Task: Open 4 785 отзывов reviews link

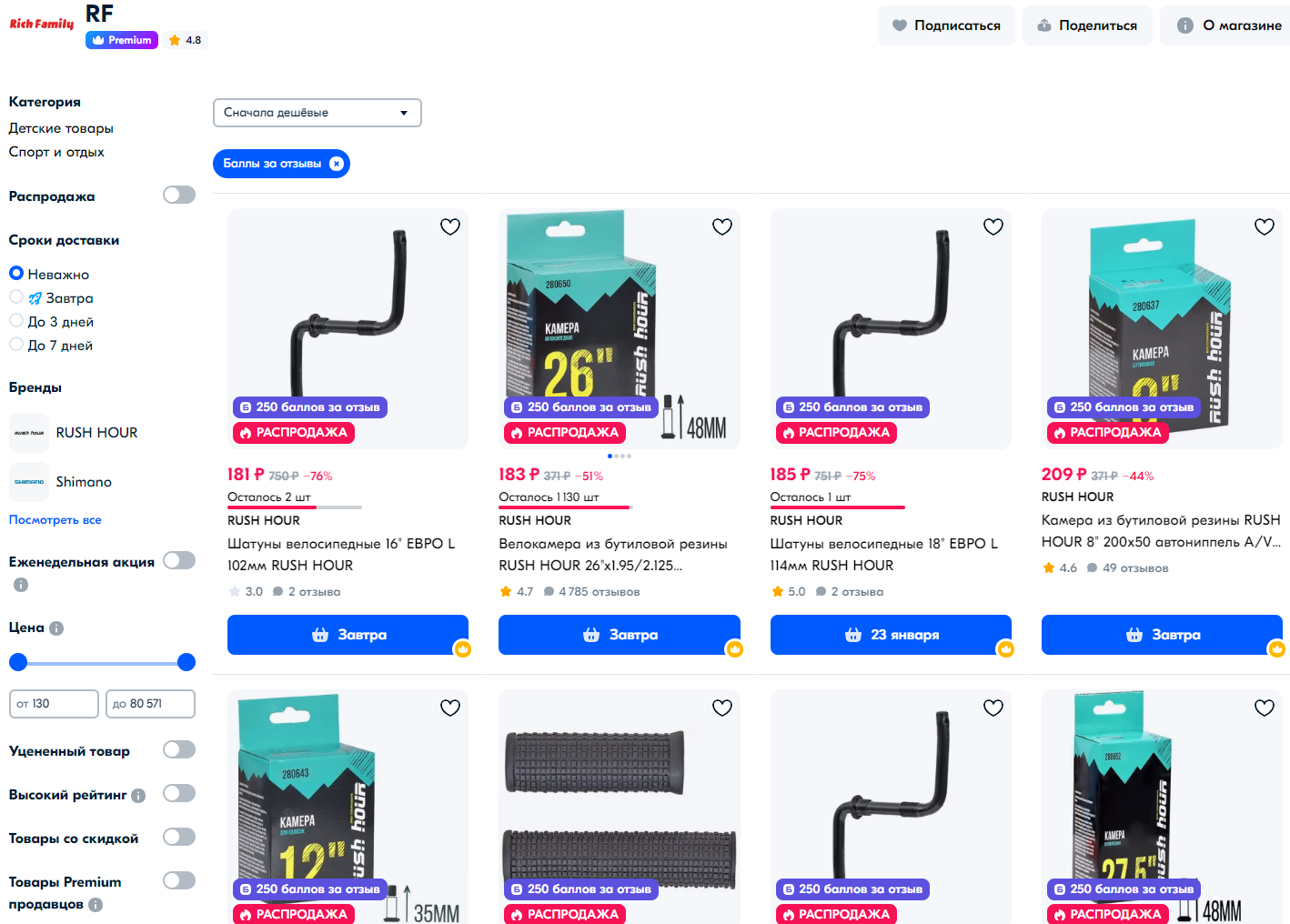Action: click(x=591, y=592)
